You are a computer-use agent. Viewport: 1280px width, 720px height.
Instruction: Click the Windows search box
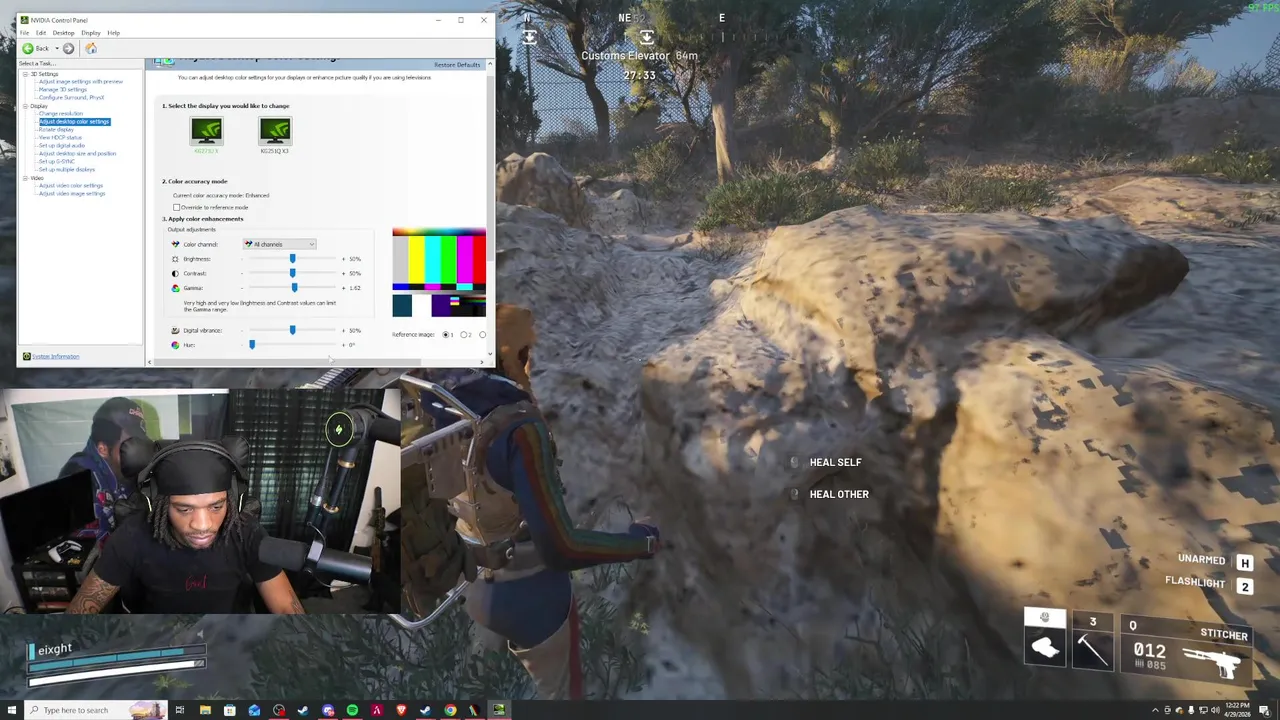tap(95, 710)
